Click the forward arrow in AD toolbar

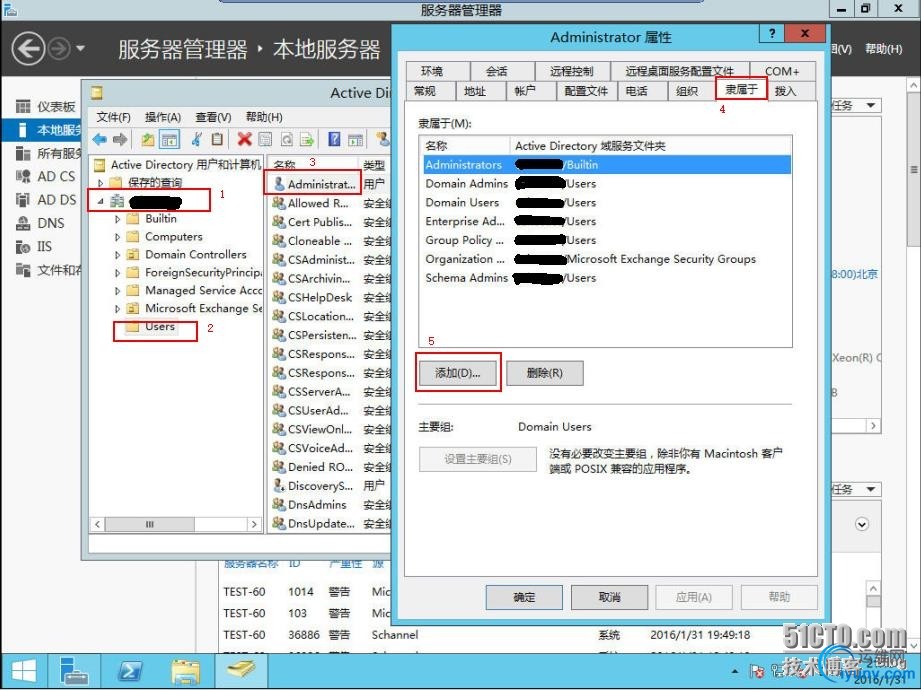(120, 140)
